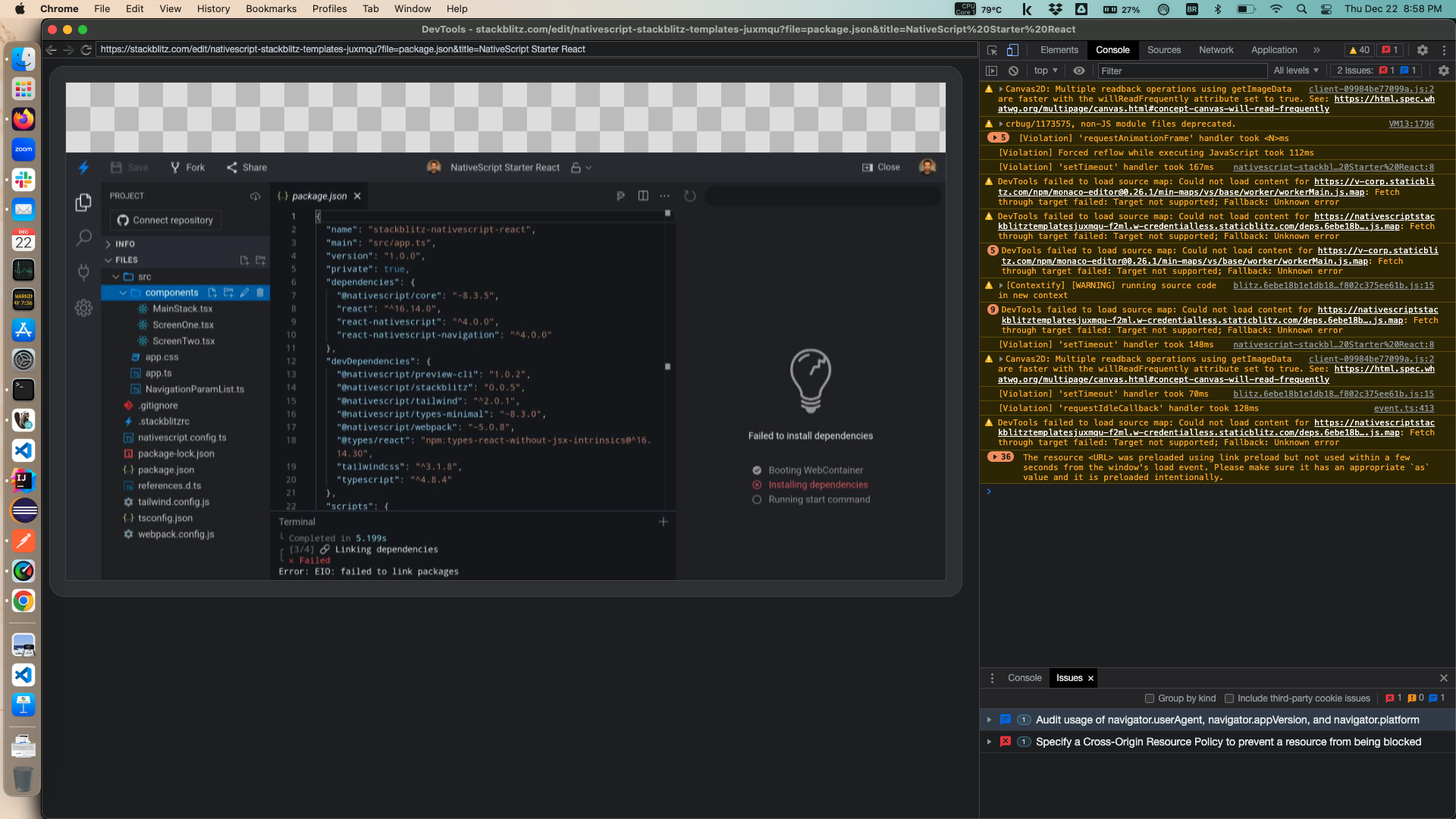Expand the Cross-Origin Resource Policy issue
This screenshot has width=1456, height=819.
click(989, 742)
